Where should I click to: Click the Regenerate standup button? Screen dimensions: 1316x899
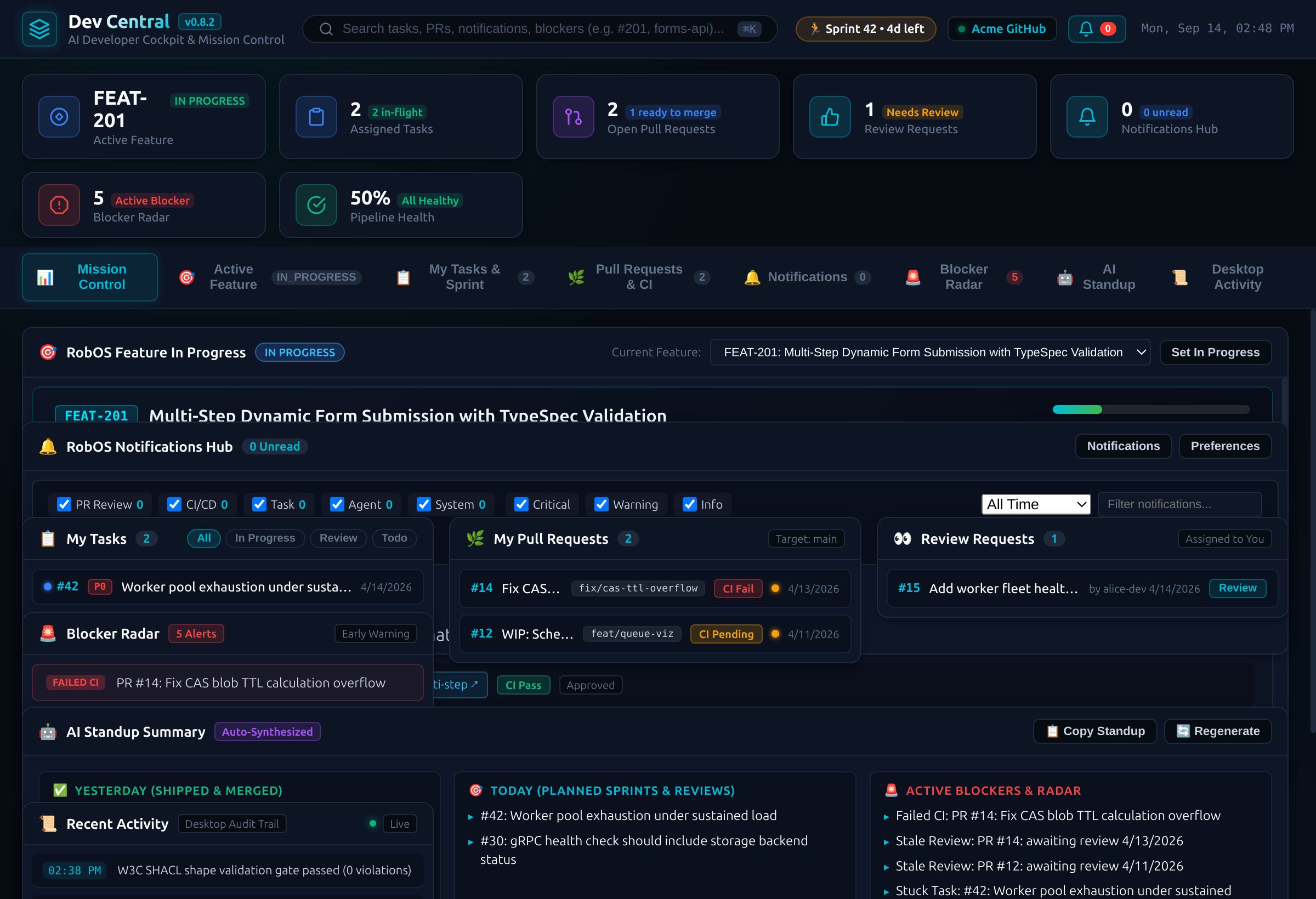1217,731
